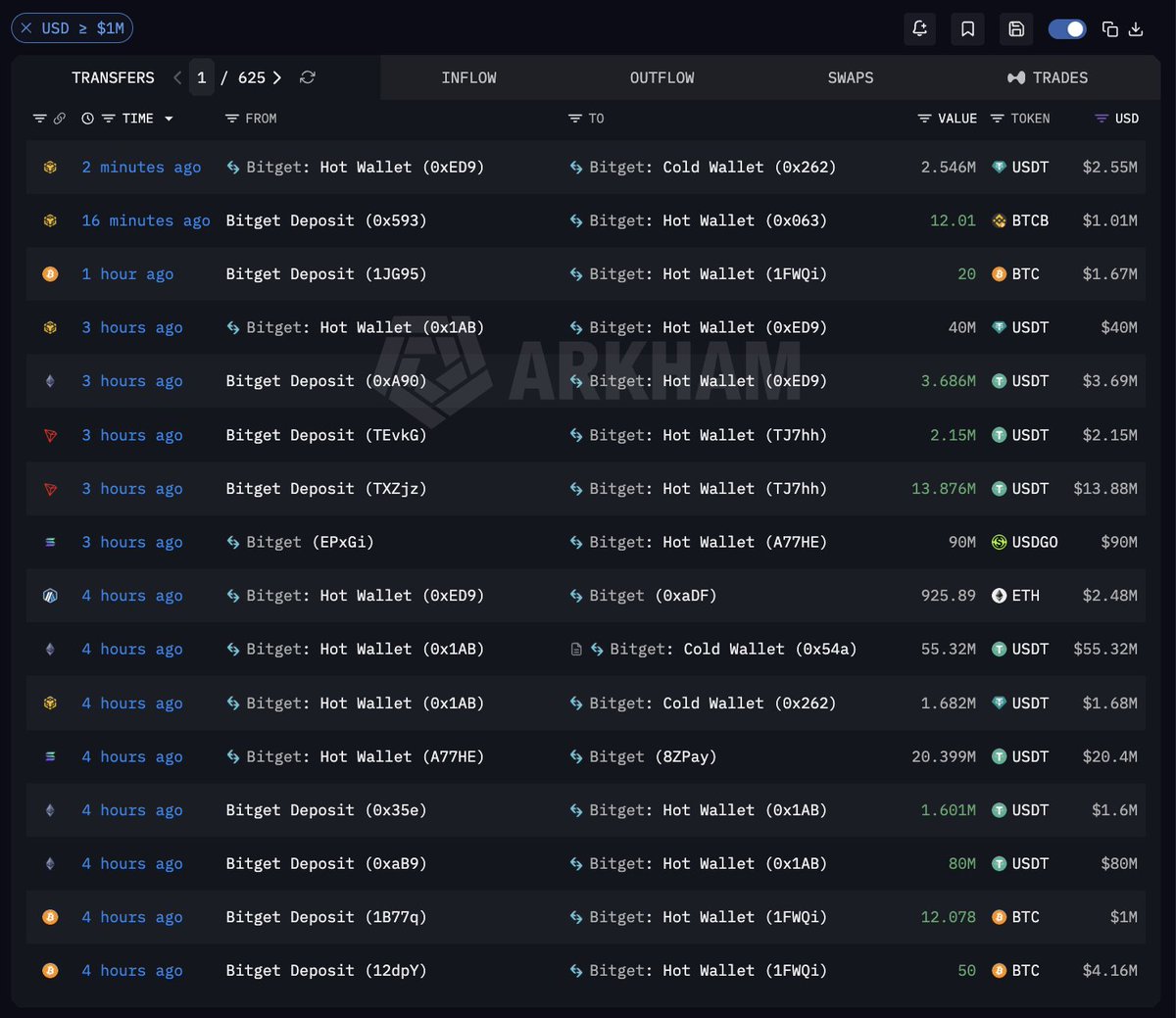Click the BTCB token on 12.01 row
Image resolution: width=1176 pixels, height=1018 pixels.
(x=1020, y=220)
